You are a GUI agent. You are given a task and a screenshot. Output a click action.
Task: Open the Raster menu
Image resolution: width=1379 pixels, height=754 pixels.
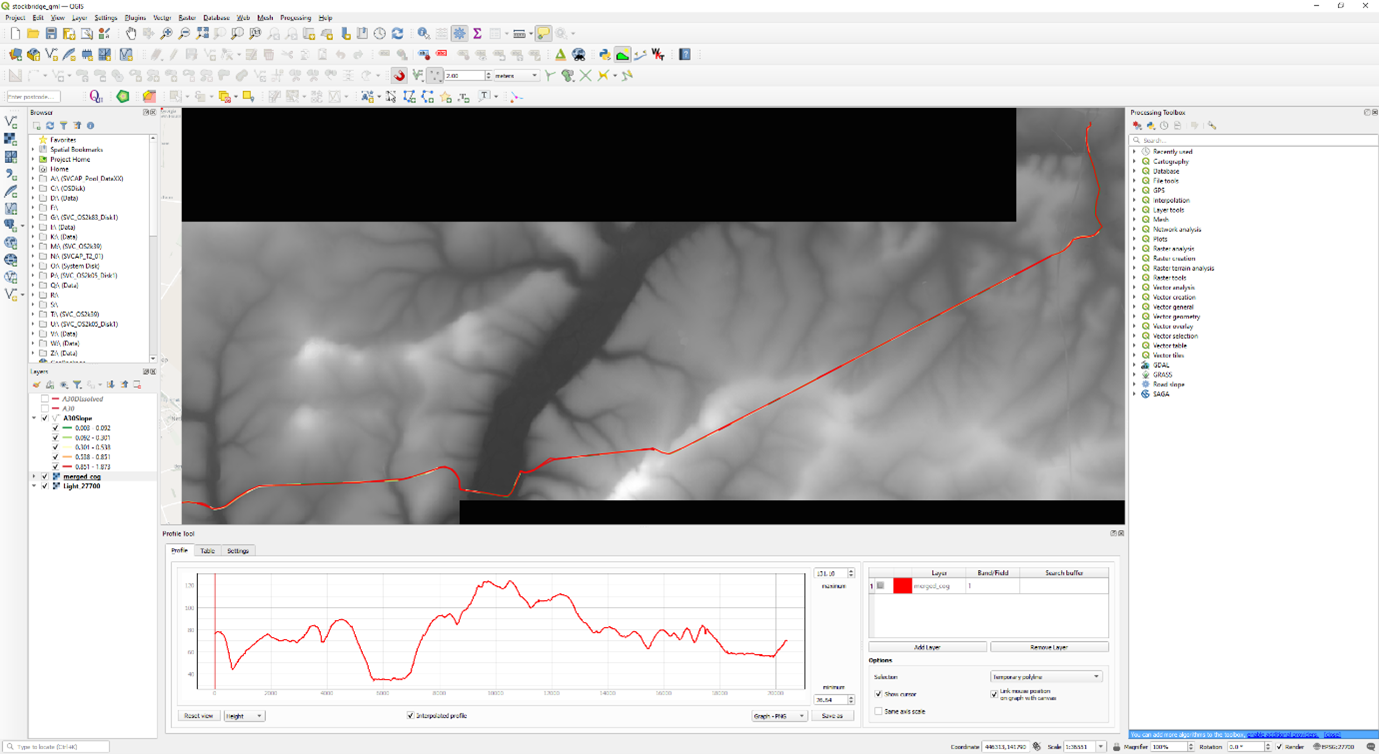point(187,18)
